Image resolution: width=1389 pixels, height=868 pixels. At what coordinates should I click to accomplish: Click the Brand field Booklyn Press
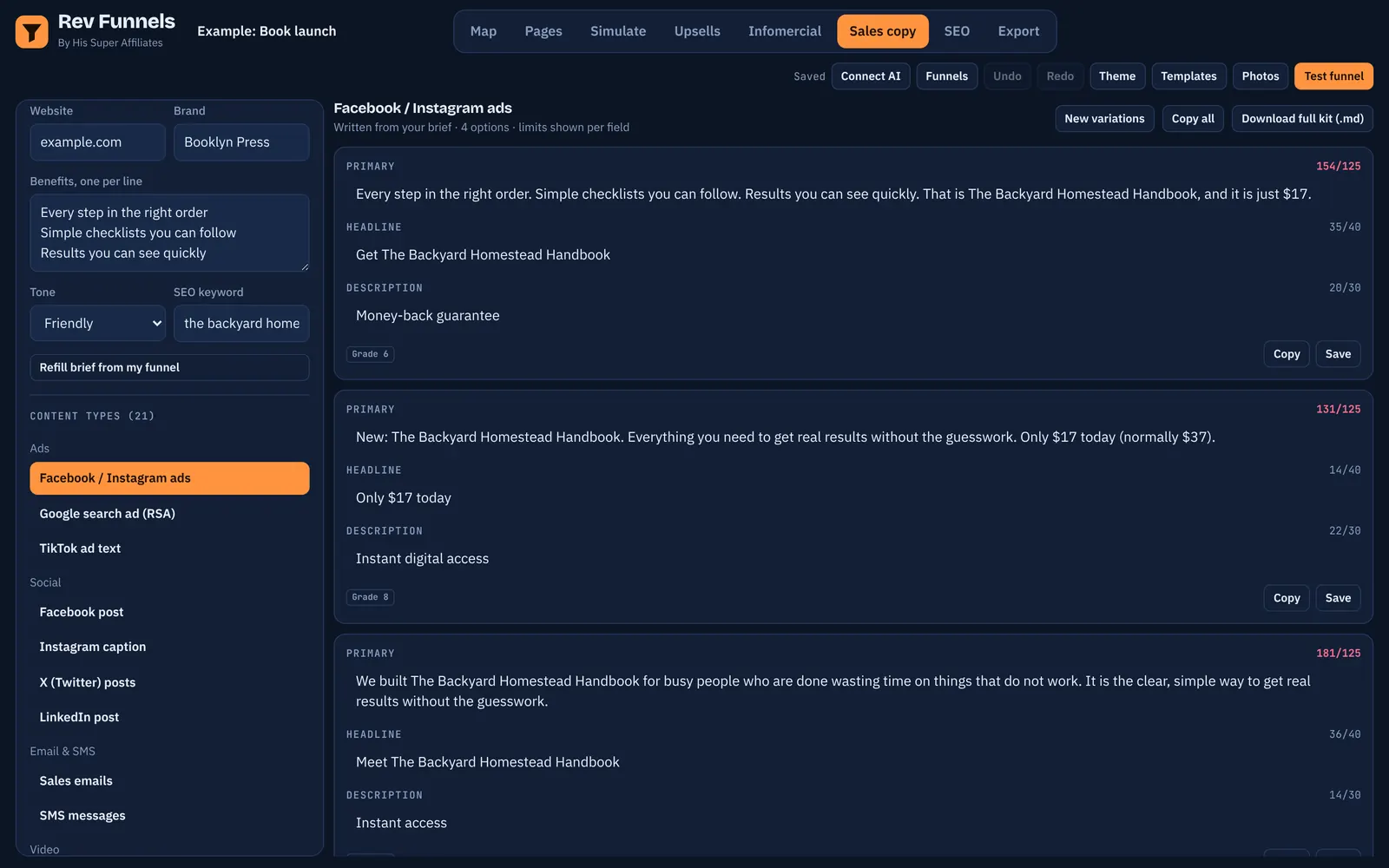tap(241, 142)
